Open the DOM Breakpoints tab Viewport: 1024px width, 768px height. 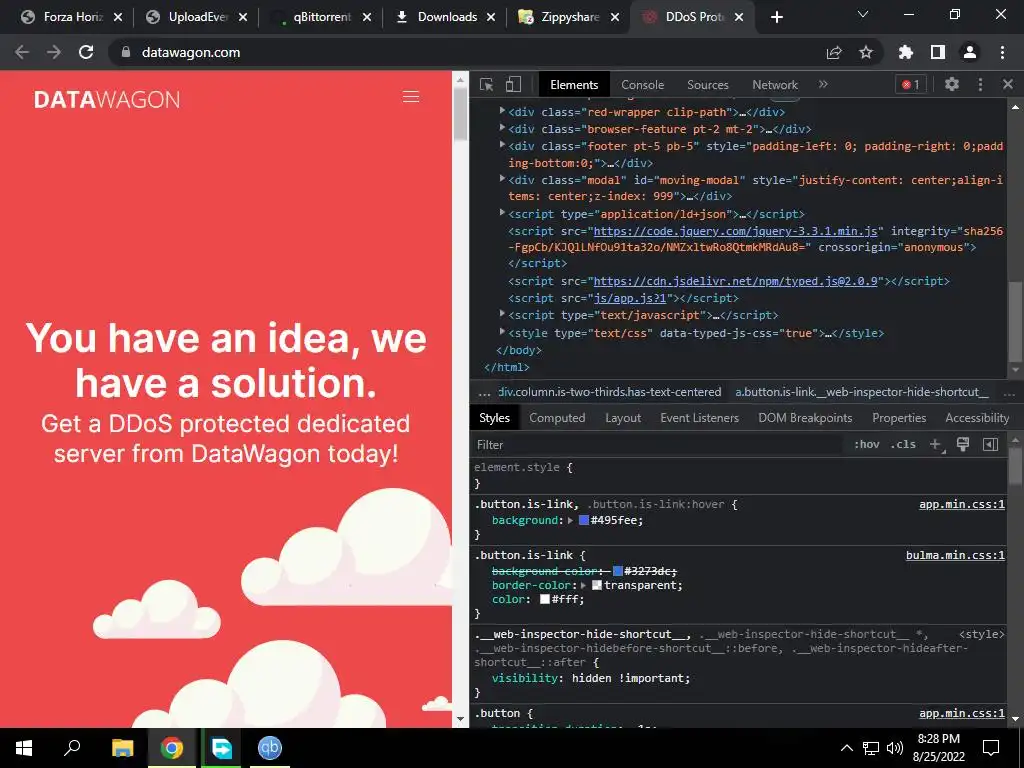pyautogui.click(x=805, y=418)
